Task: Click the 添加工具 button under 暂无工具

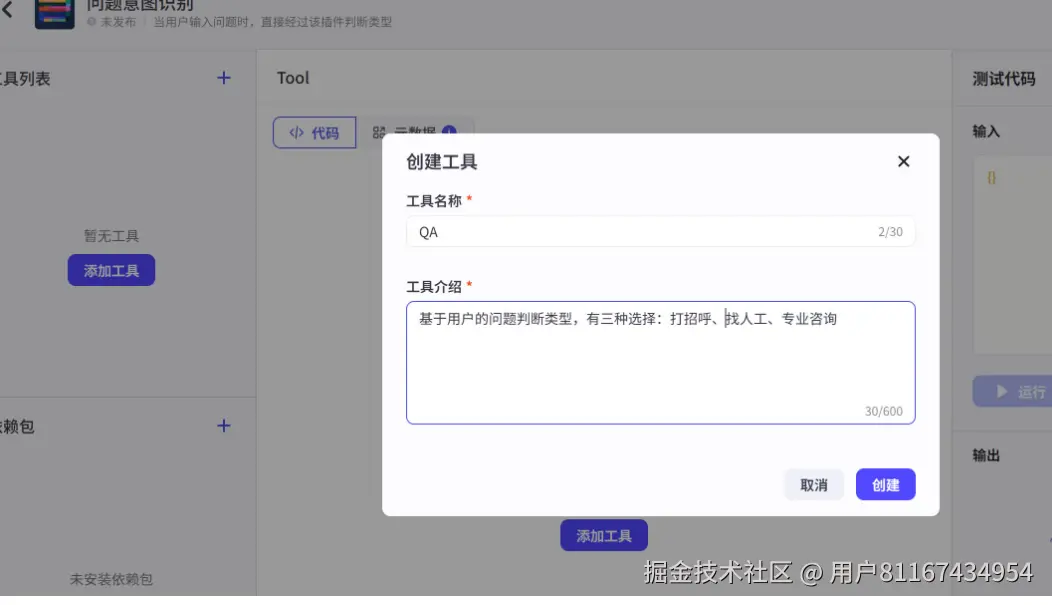Action: (x=111, y=270)
